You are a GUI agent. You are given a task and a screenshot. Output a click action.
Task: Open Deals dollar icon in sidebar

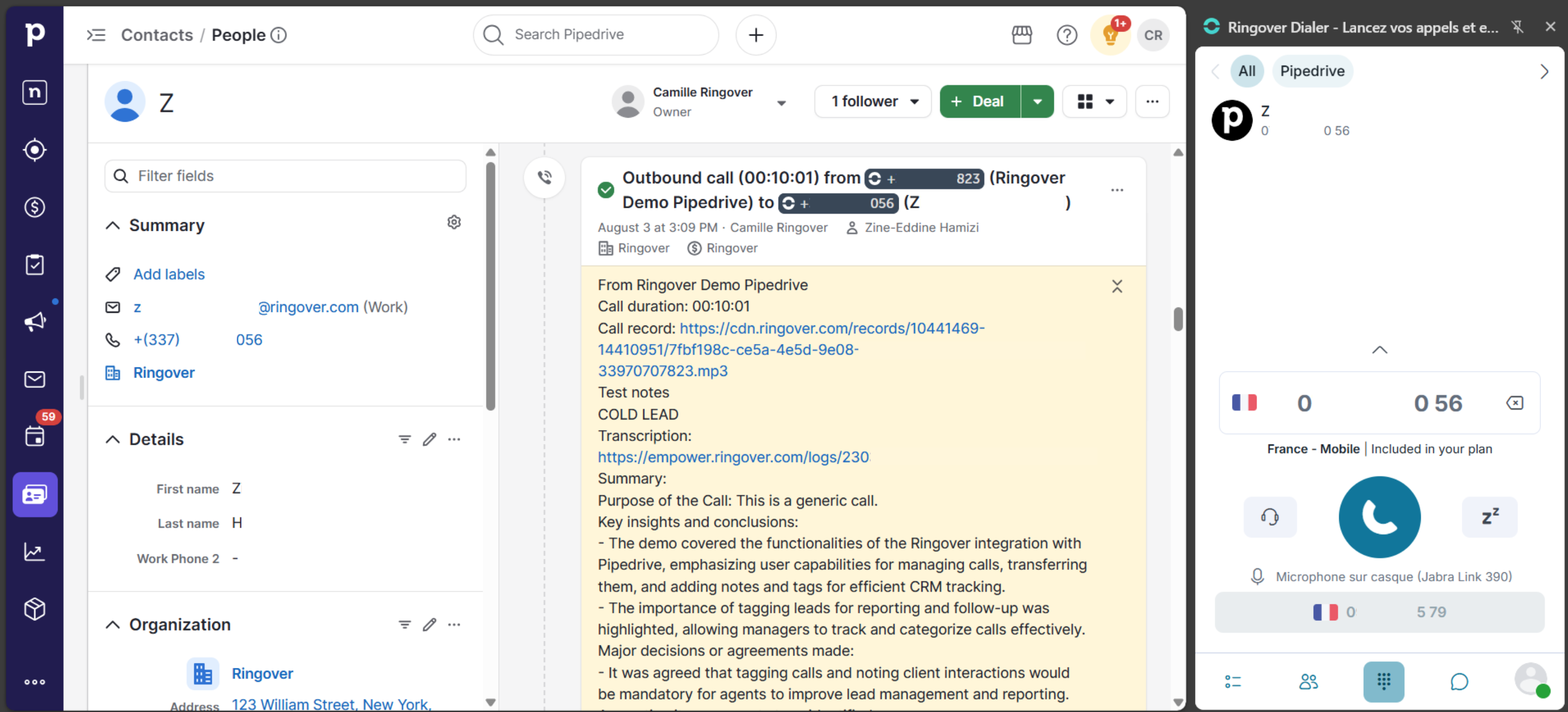pyautogui.click(x=35, y=207)
